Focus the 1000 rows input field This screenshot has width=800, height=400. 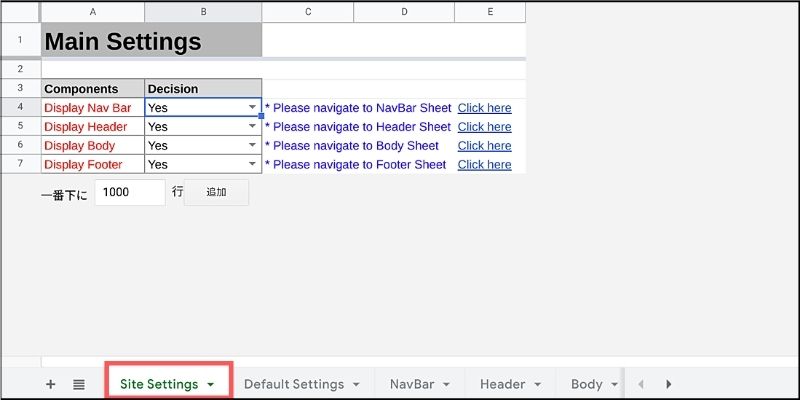pos(130,192)
